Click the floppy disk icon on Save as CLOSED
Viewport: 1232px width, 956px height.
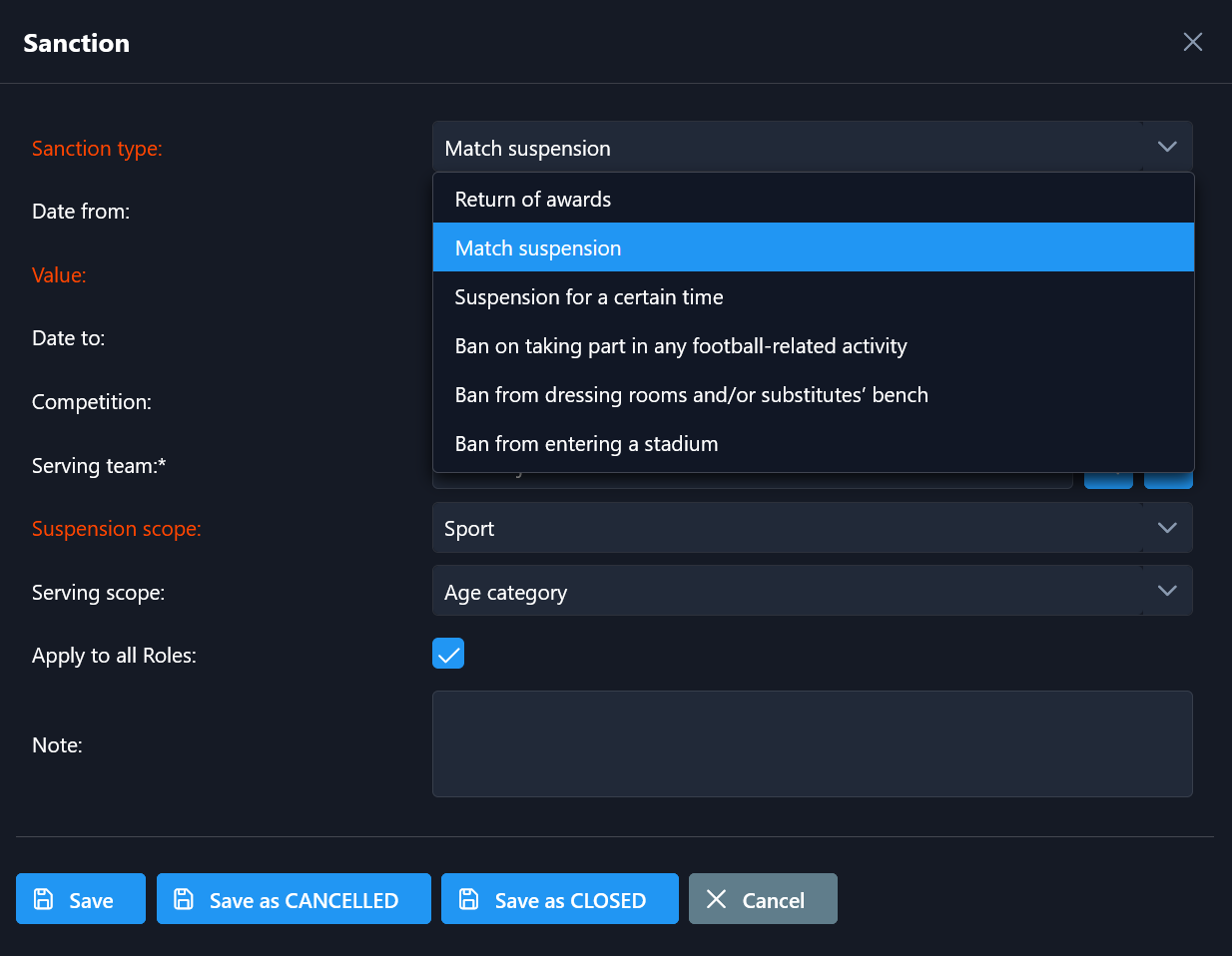tap(468, 899)
